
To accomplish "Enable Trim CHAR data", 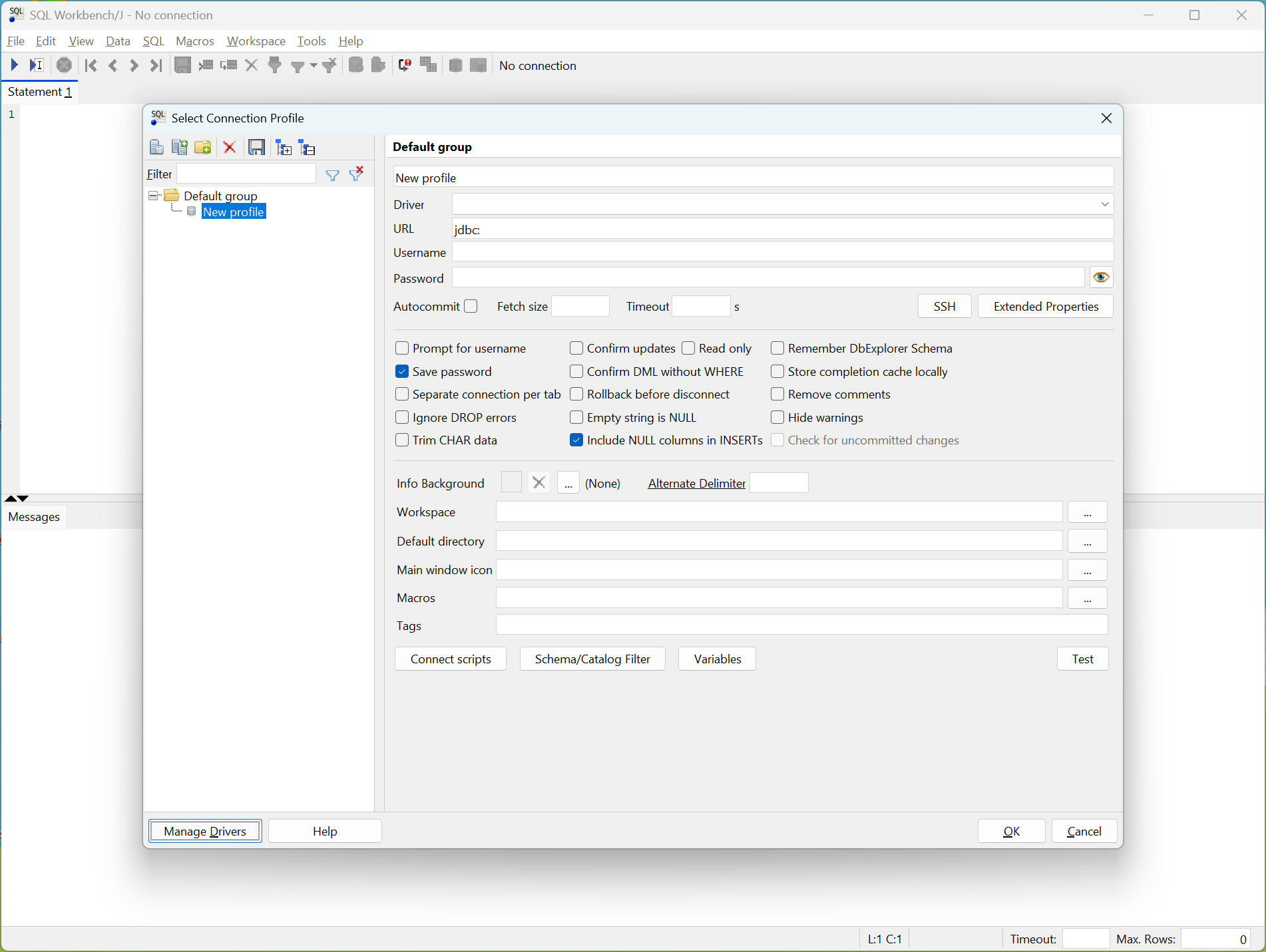I will pyautogui.click(x=402, y=440).
